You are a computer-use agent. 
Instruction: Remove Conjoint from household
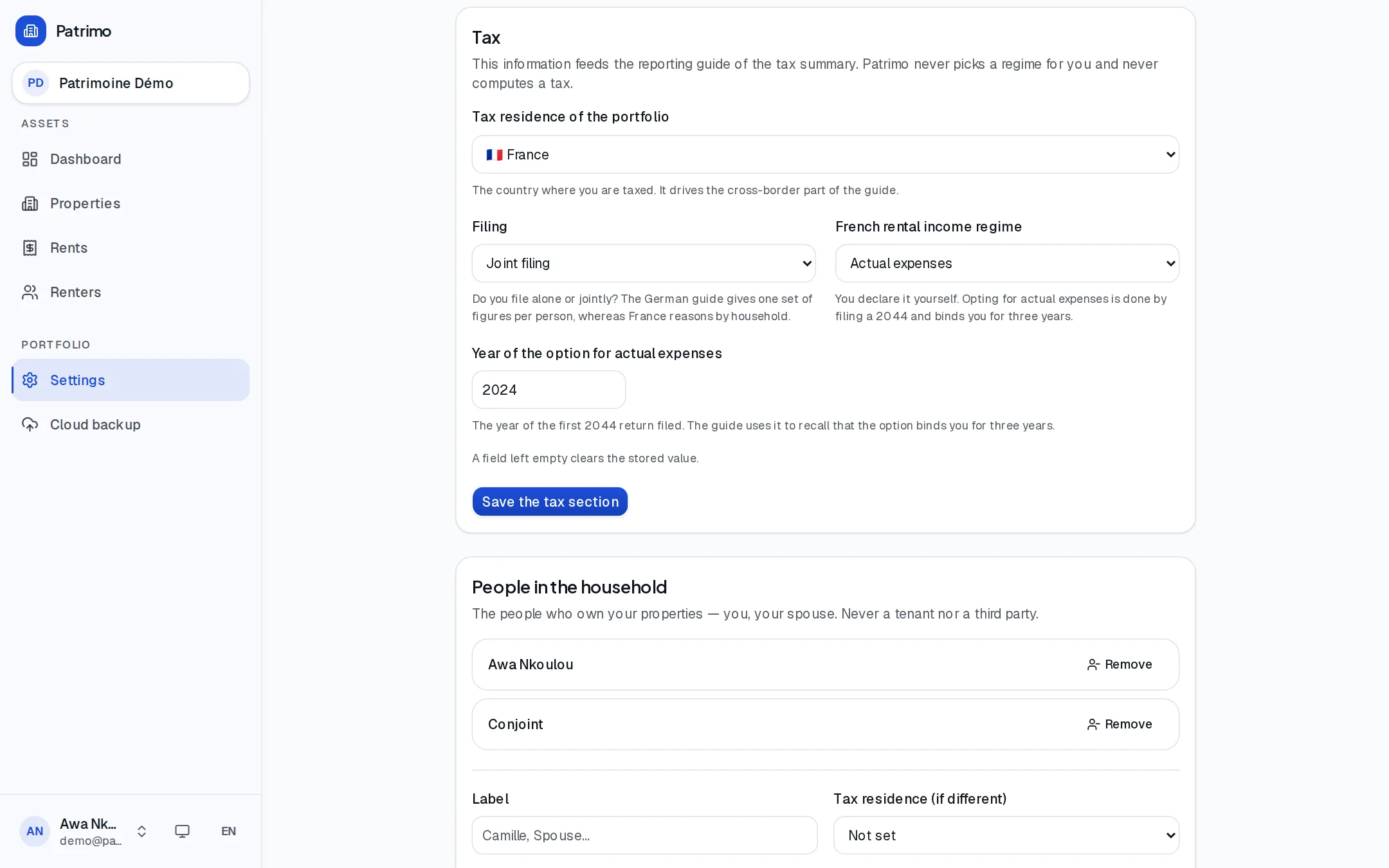pyautogui.click(x=1120, y=724)
